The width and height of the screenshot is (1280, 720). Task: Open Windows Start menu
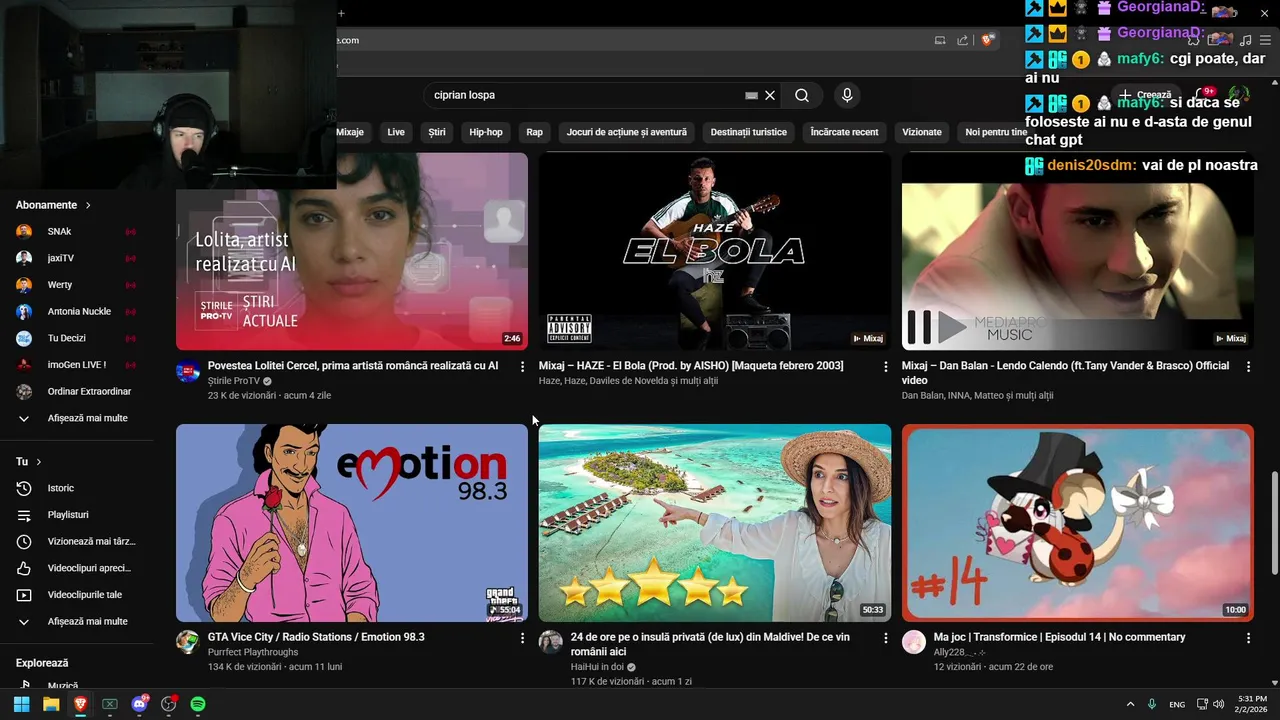tap(21, 704)
